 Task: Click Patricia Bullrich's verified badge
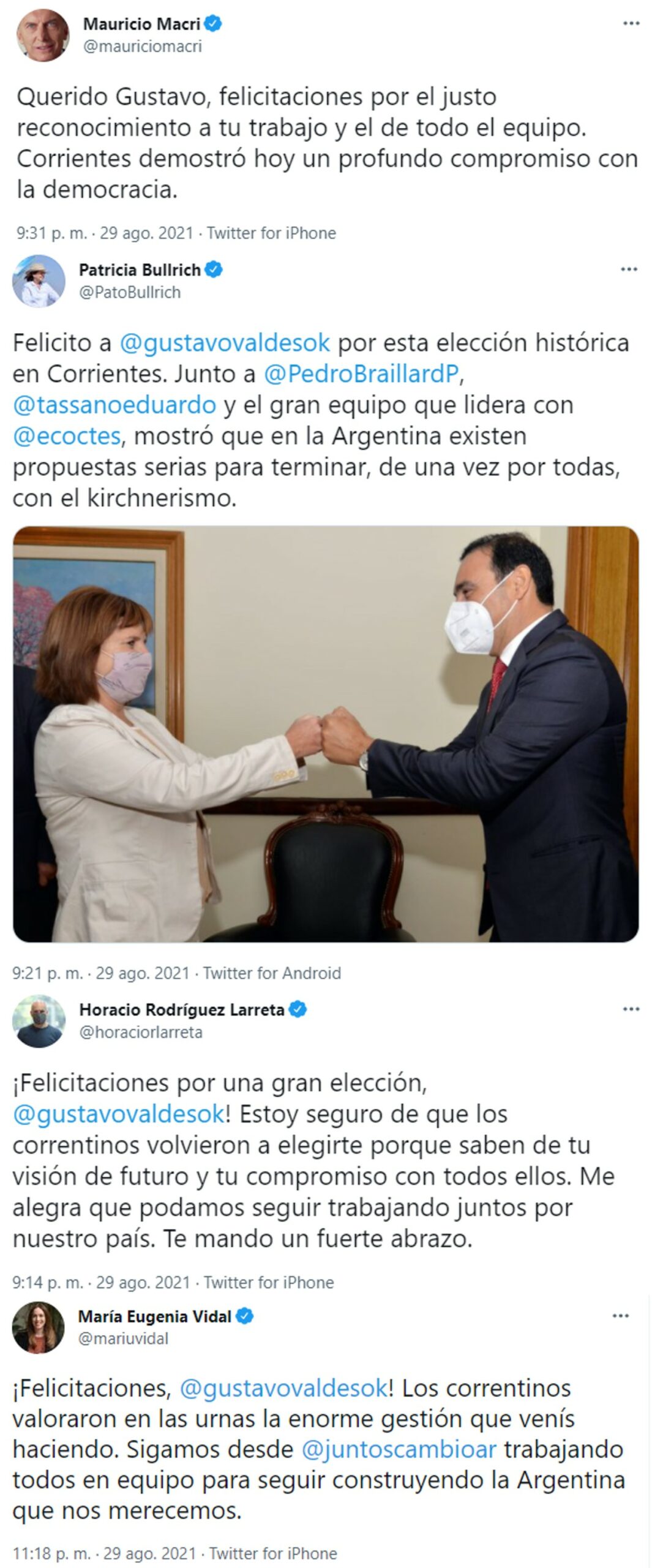[x=214, y=269]
